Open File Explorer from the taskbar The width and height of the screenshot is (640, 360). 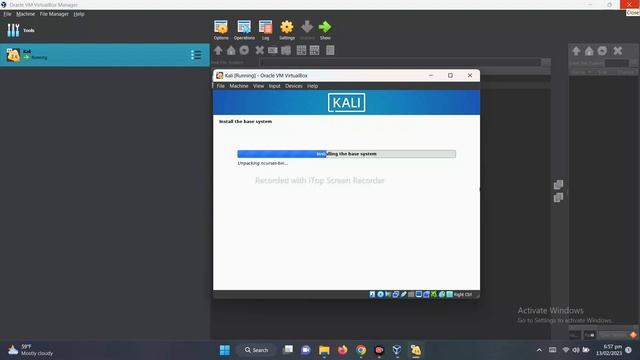(324, 350)
